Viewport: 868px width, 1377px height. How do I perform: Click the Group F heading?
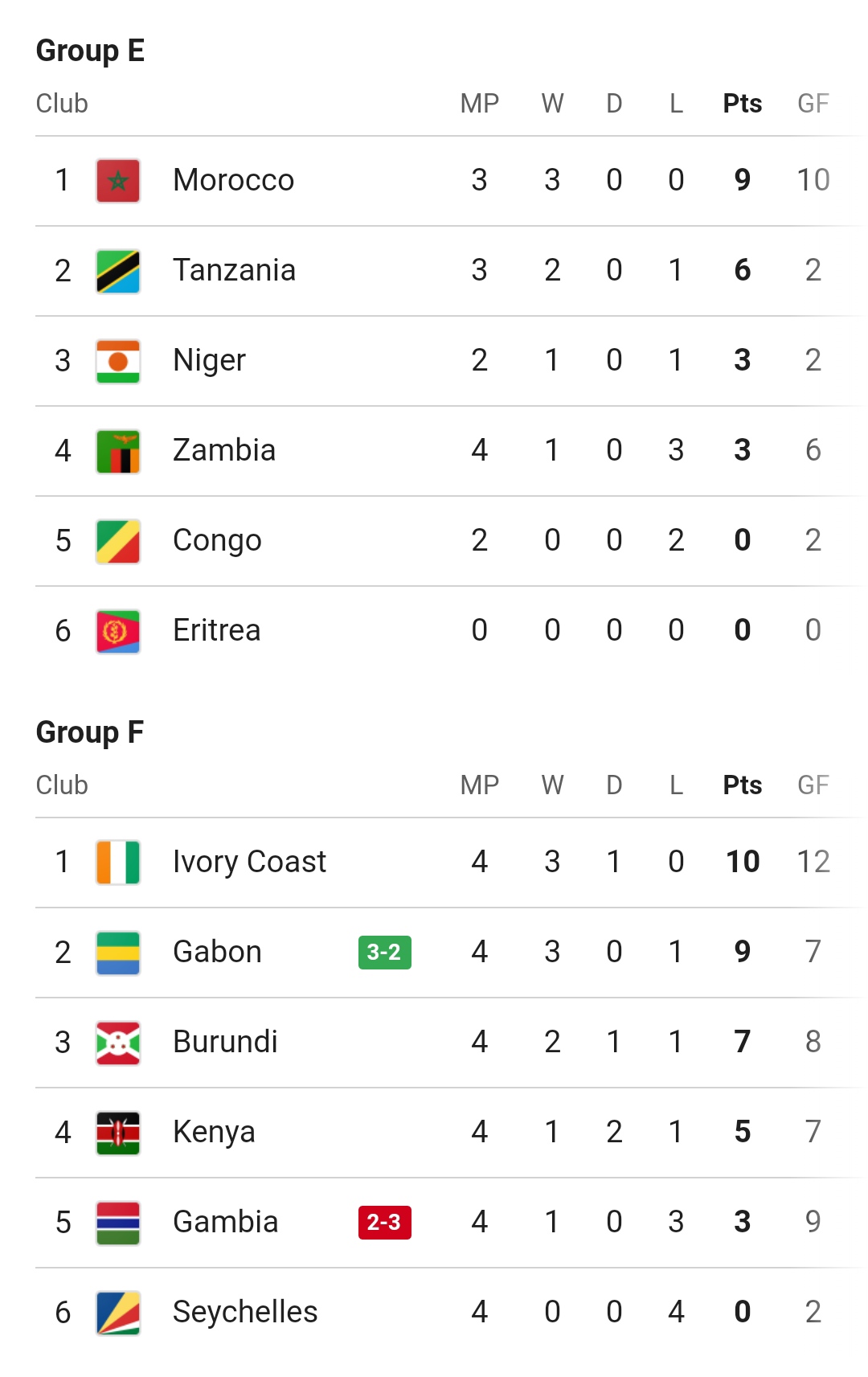tap(90, 732)
